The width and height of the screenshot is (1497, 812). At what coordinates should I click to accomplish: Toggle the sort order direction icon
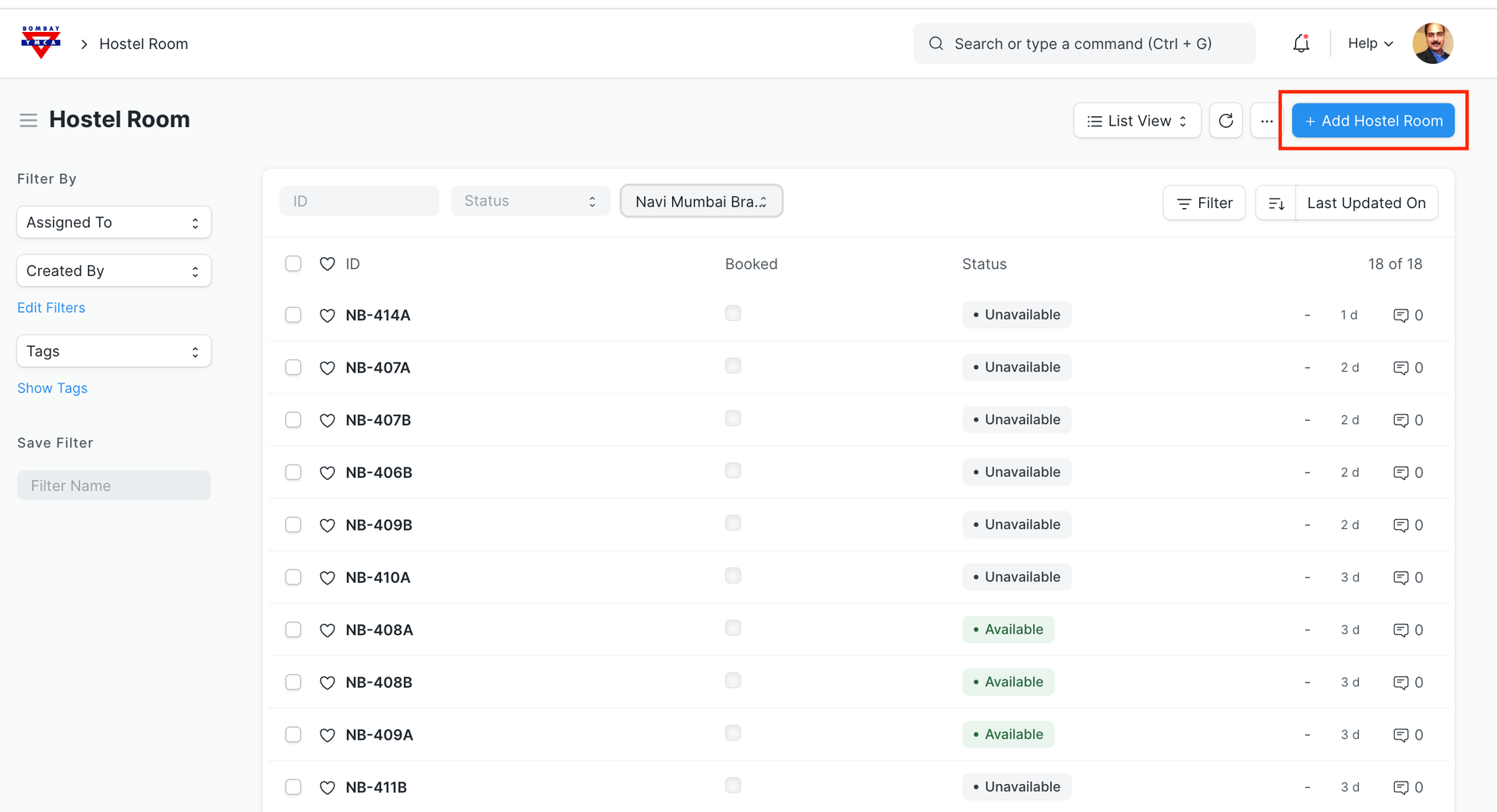pos(1276,203)
